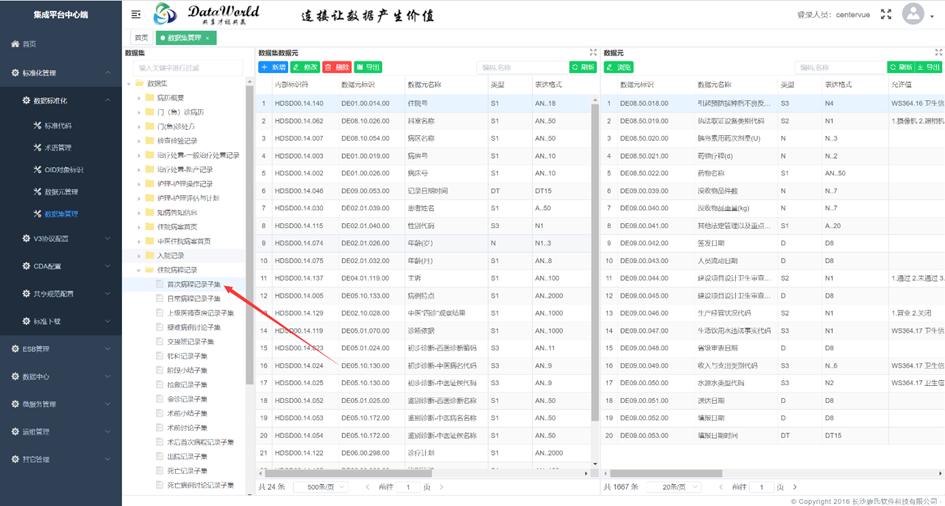Collapse the 住院病程记录 tree folder

[x=139, y=270]
